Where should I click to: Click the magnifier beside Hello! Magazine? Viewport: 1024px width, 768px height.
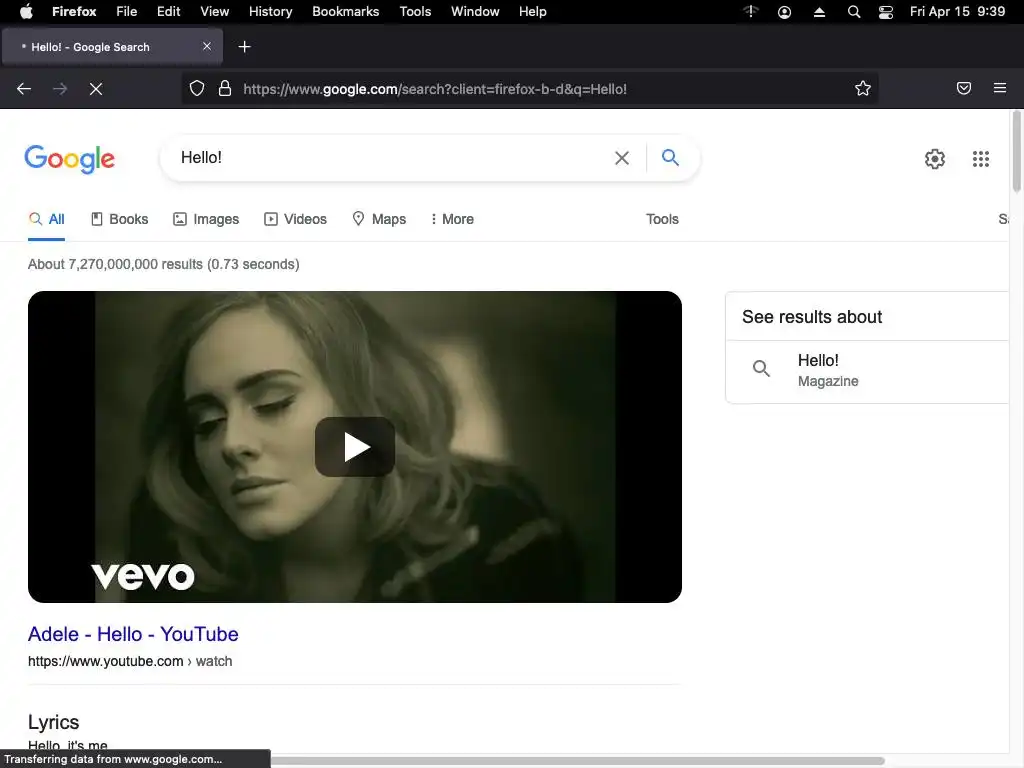coord(761,368)
